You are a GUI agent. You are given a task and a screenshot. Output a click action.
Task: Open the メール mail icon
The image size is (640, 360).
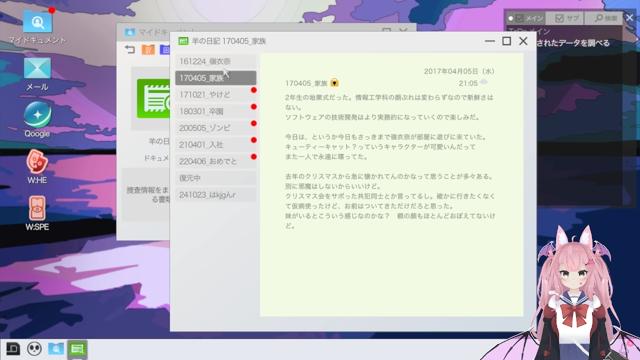click(x=37, y=74)
